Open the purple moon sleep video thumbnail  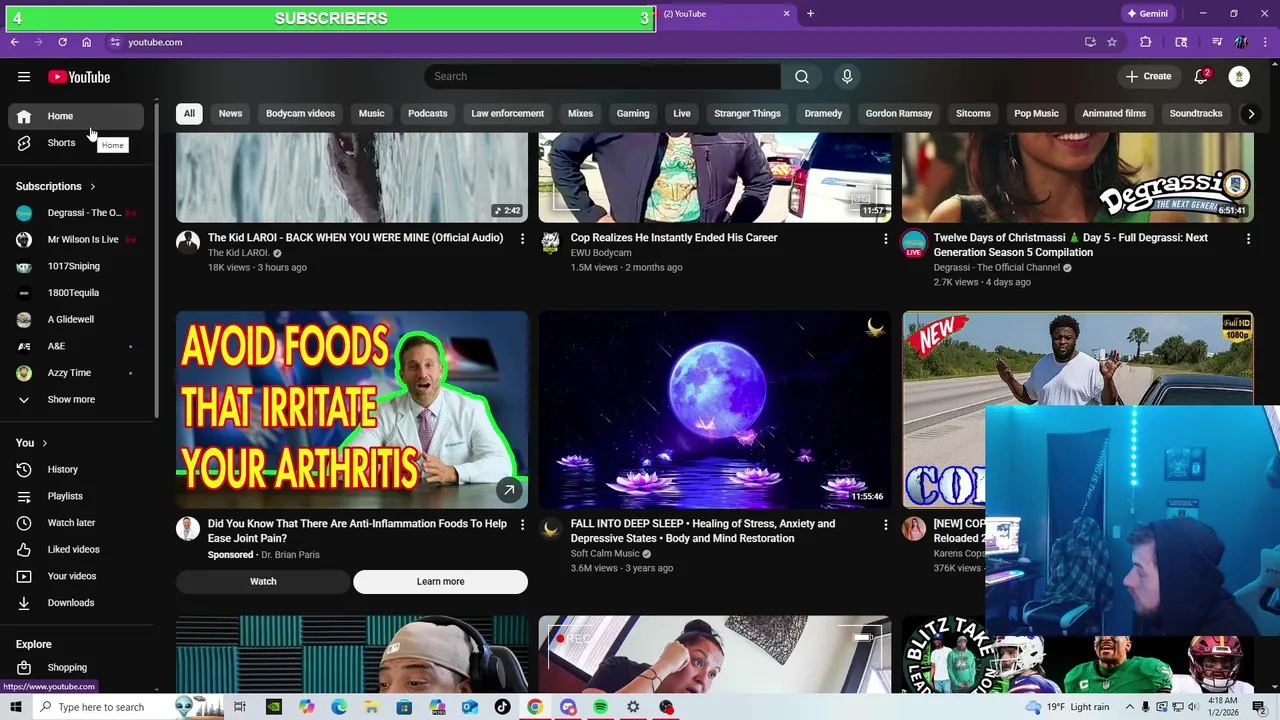[x=714, y=410]
